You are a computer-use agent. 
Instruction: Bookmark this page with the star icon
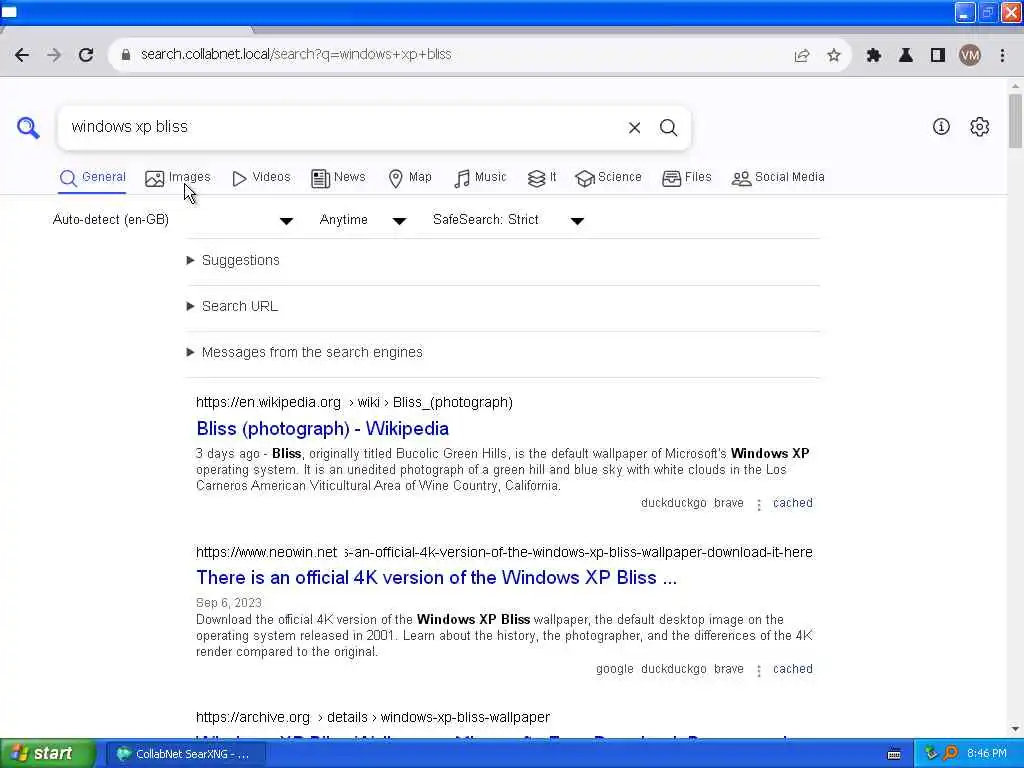tap(834, 56)
